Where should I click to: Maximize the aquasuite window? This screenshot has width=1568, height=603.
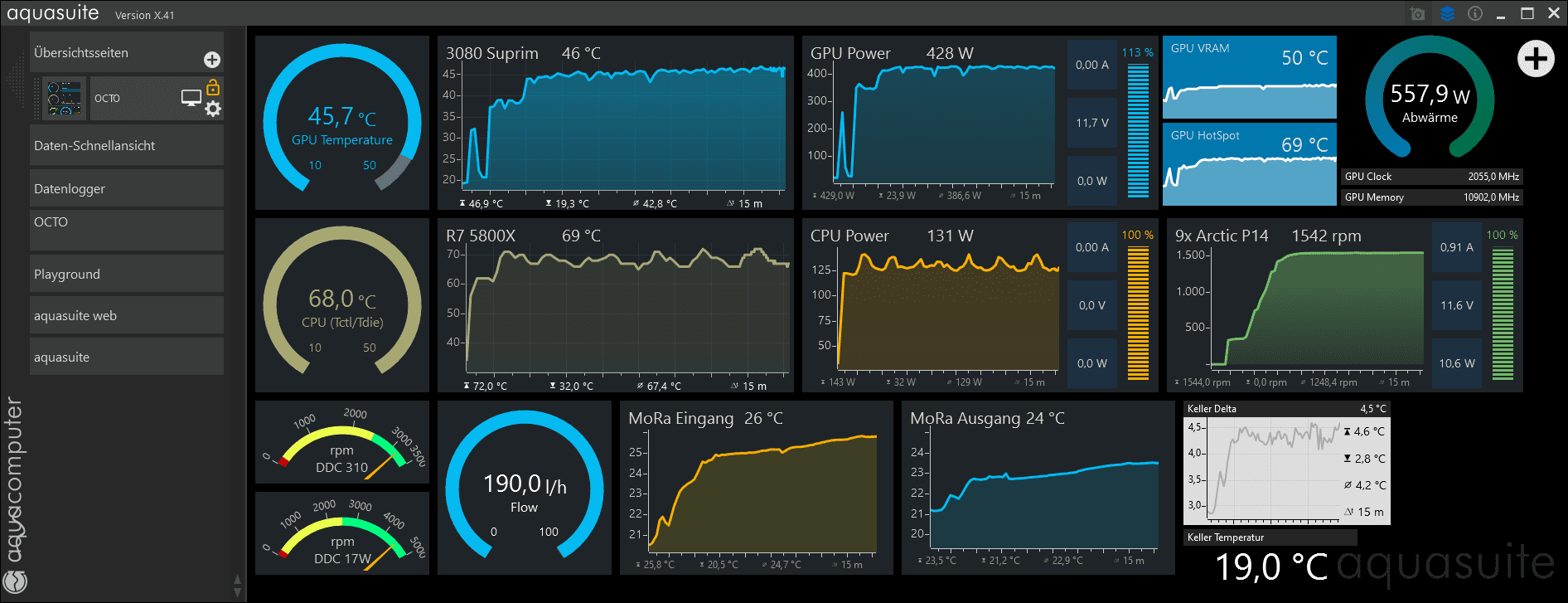[x=1527, y=13]
